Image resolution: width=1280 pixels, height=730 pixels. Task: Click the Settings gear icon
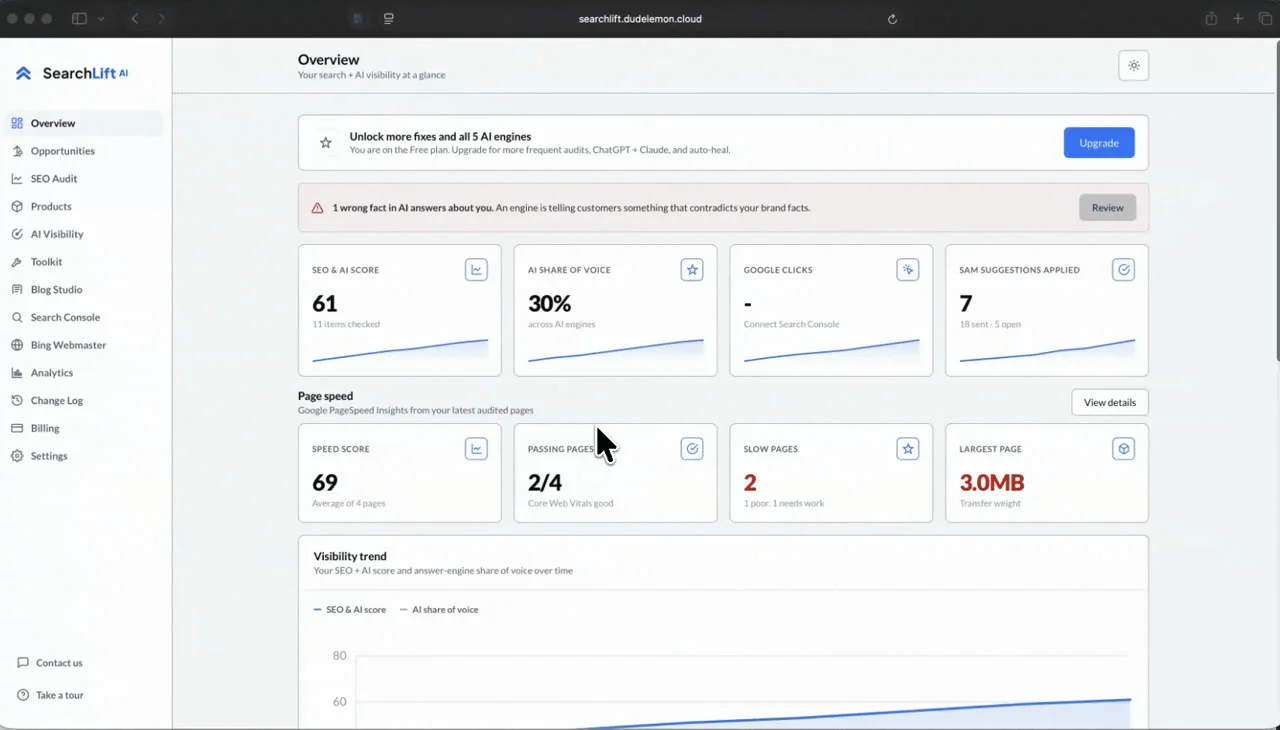pyautogui.click(x=17, y=456)
